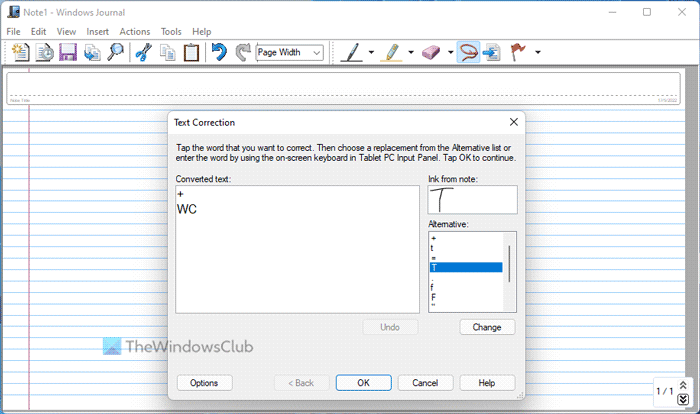This screenshot has height=414, width=700.
Task: Click the Ink from note preview box
Action: (x=472, y=200)
